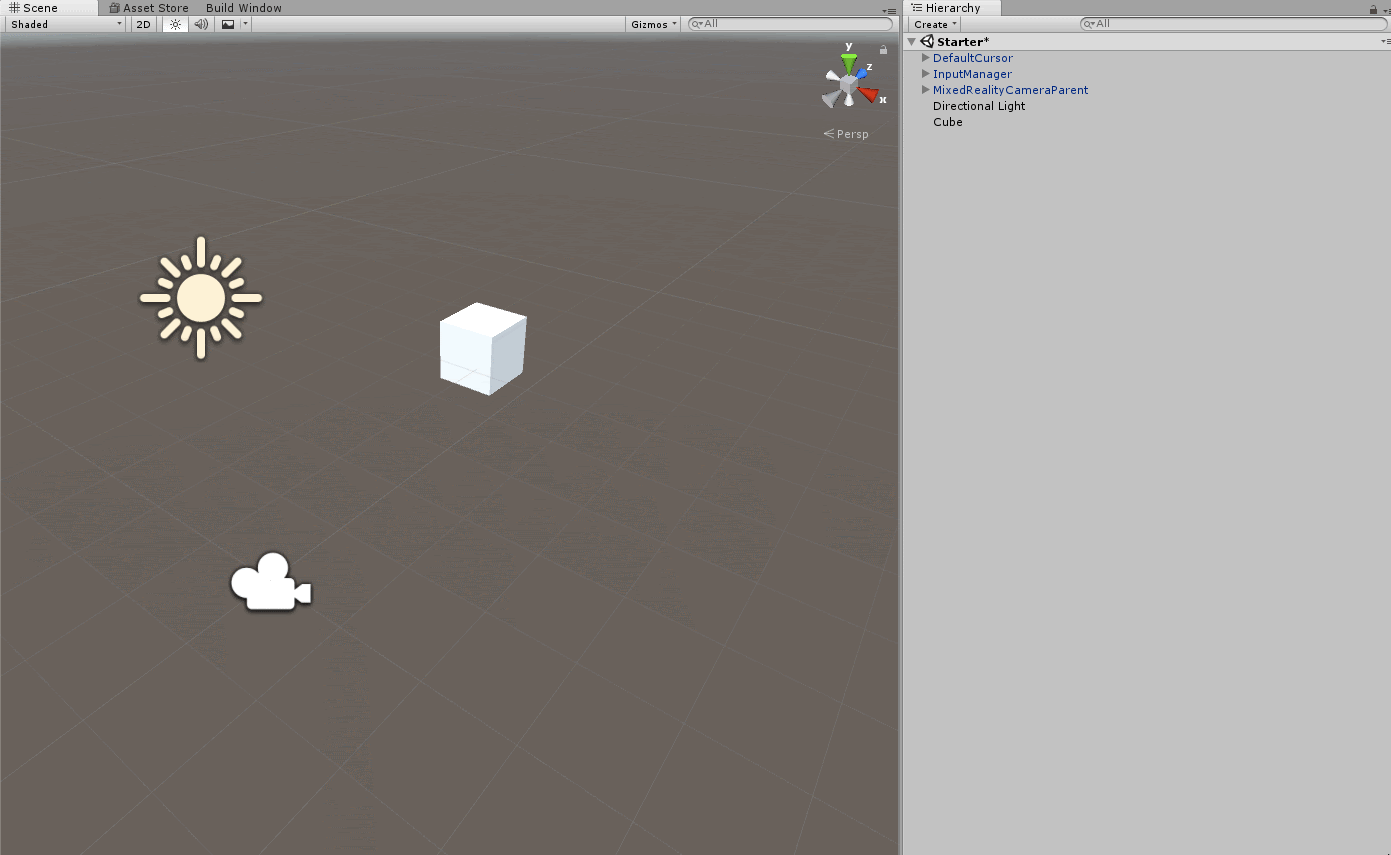Screen dimensions: 1391x855
Task: Switch to the Asset Store tab
Action: coord(148,8)
